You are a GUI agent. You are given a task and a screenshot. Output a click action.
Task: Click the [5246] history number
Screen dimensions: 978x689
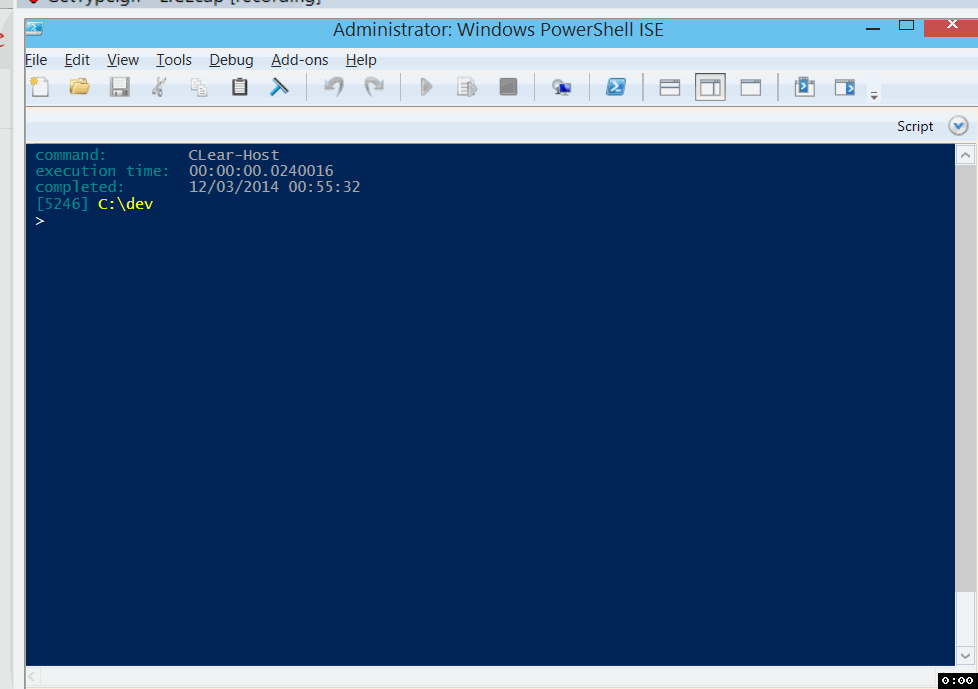pyautogui.click(x=62, y=204)
